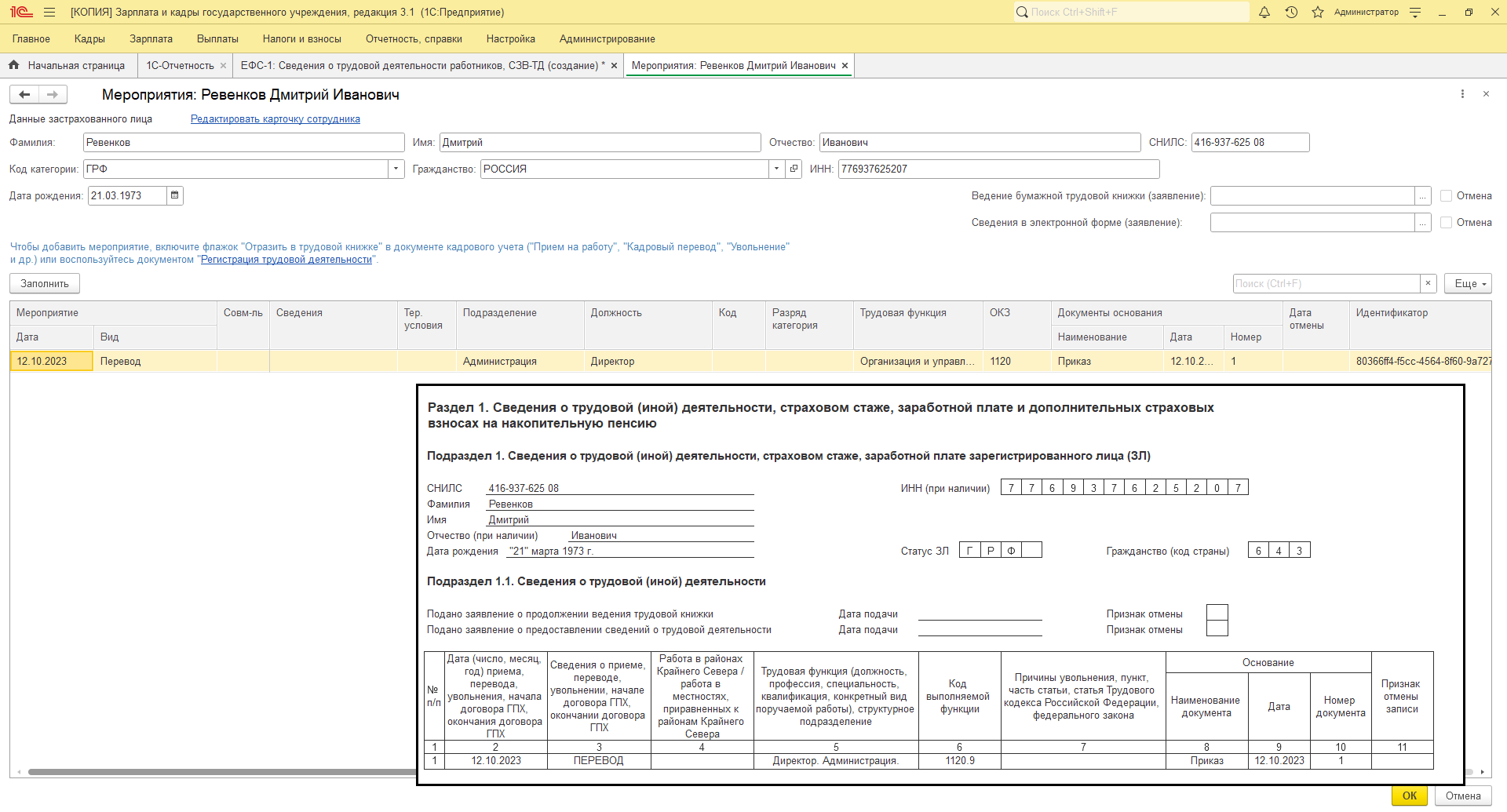The width and height of the screenshot is (1507, 812).
Task: Open the three-dot form options menu
Action: [1462, 94]
